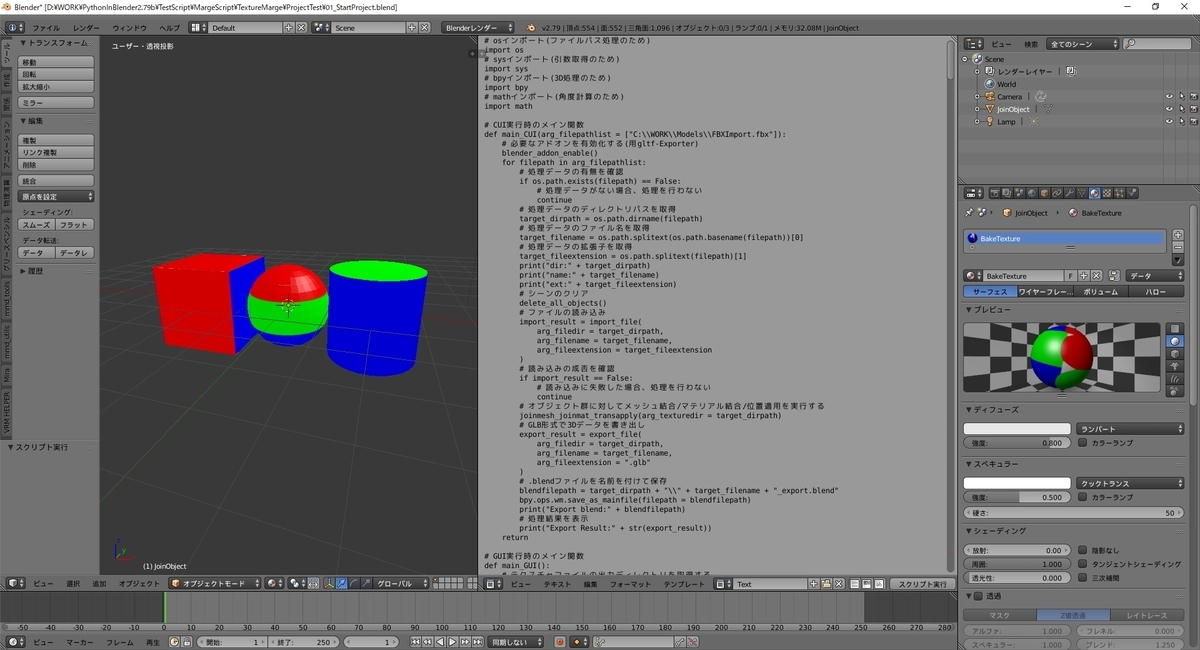Screen dimensions: 1200x650
Task: Open the 原点を設定 dropdown
Action: [x=57, y=197]
